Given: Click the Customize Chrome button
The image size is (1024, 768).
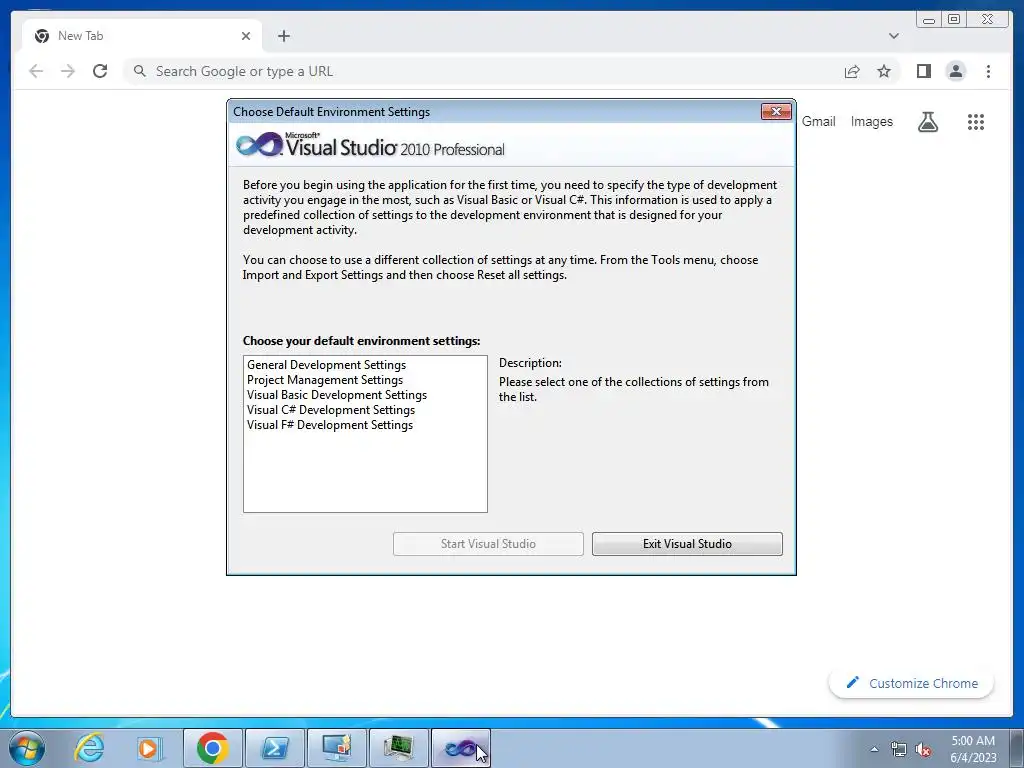Looking at the screenshot, I should (912, 683).
